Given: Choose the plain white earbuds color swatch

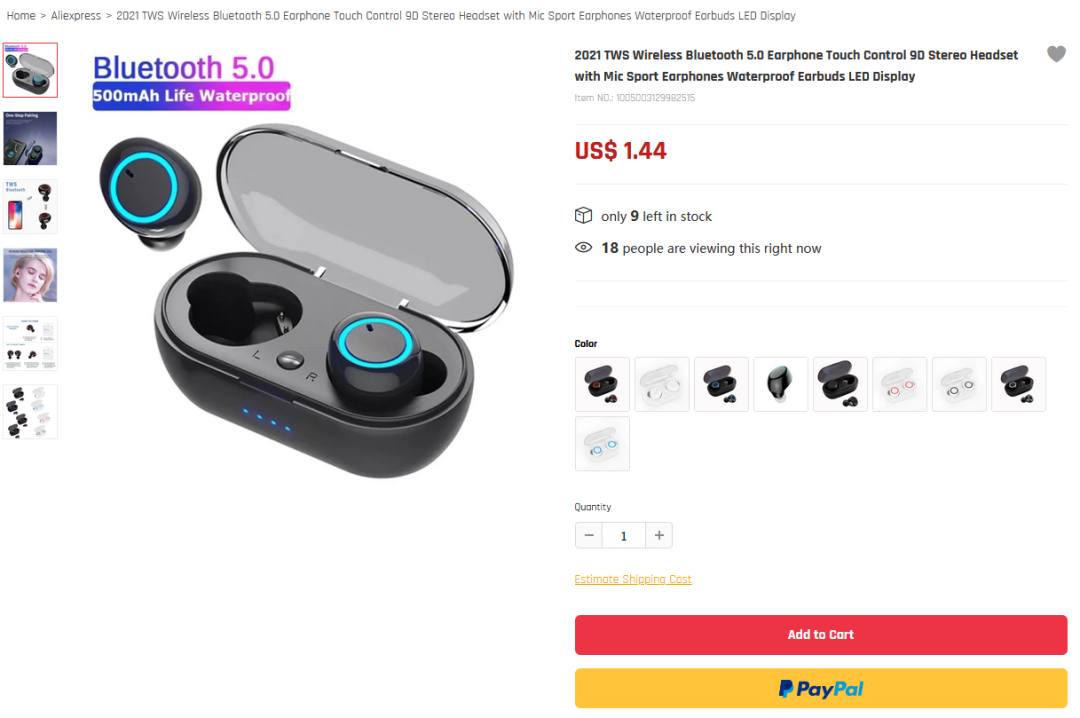Looking at the screenshot, I should [x=662, y=384].
